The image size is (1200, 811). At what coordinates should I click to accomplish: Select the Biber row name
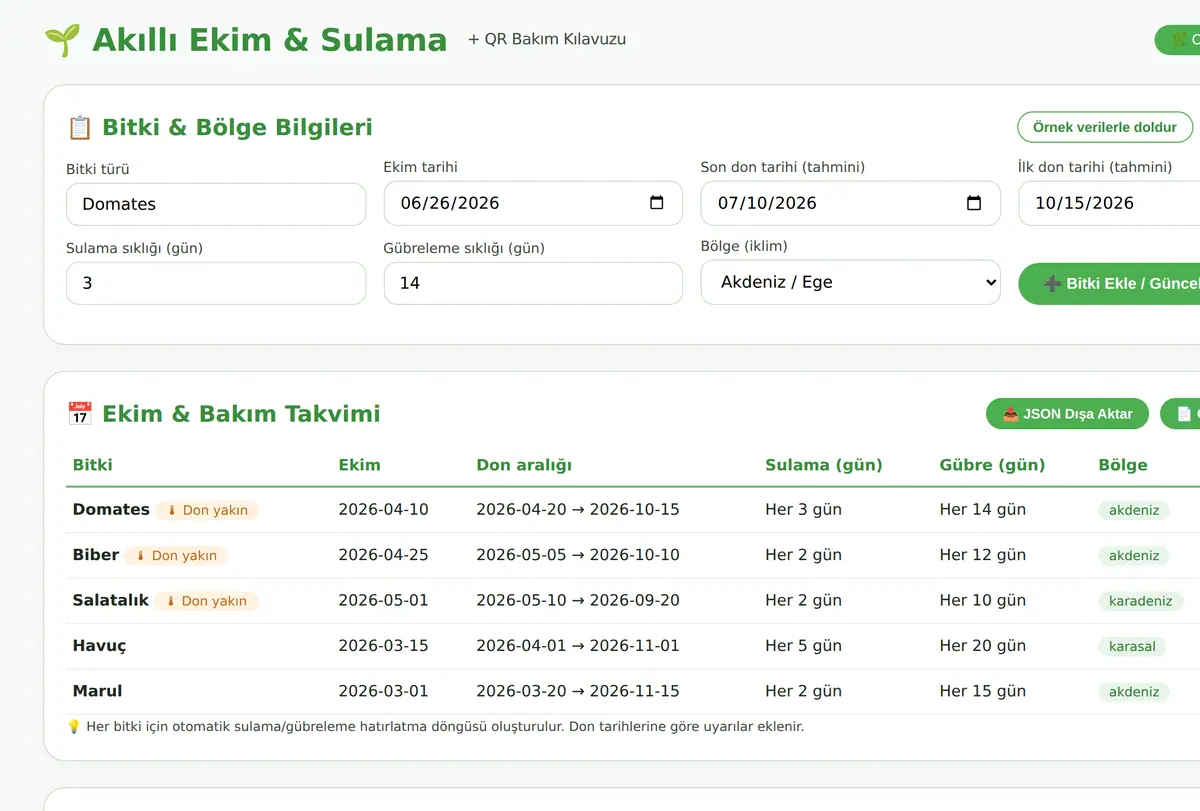[x=96, y=555]
